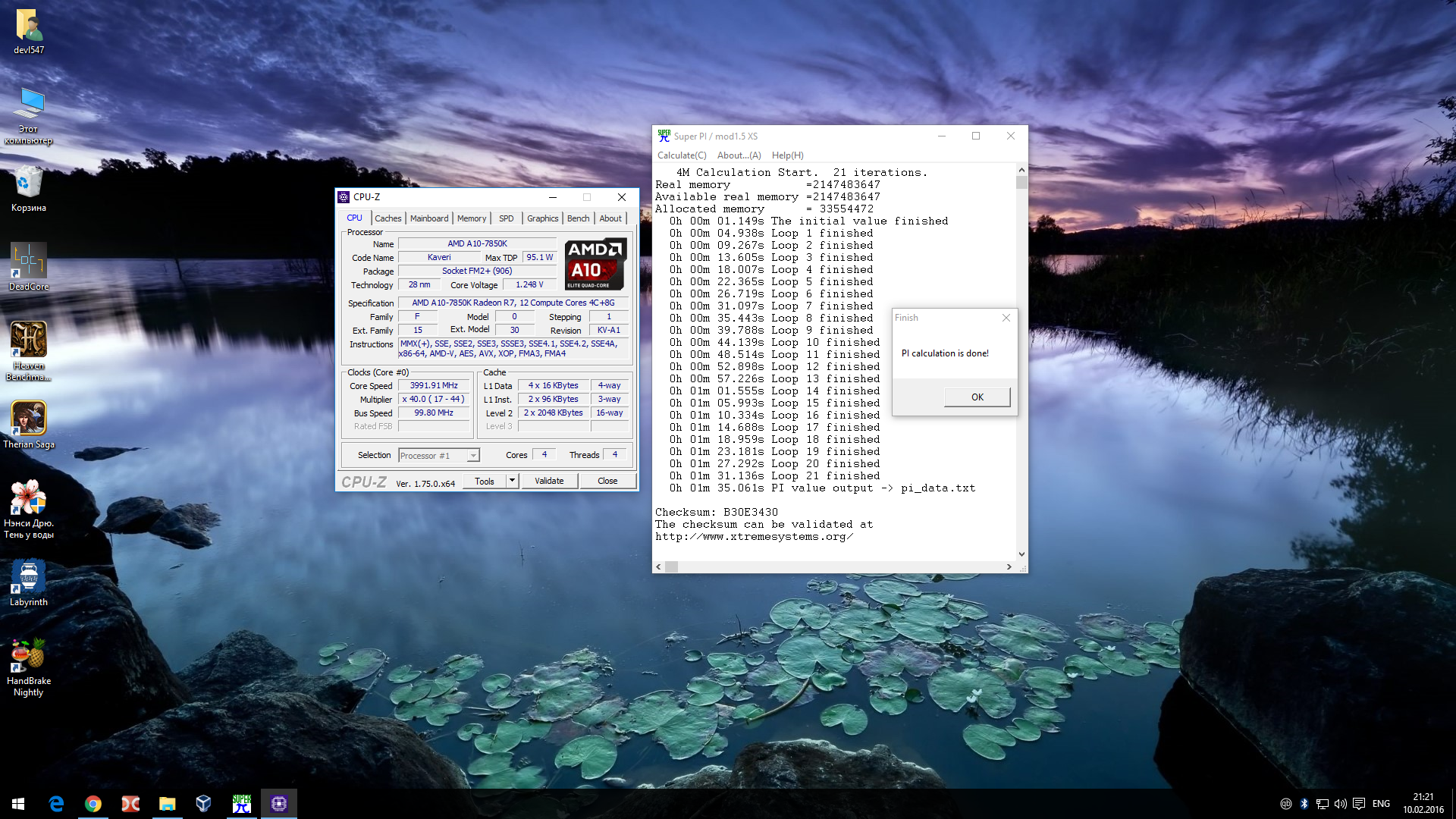This screenshot has height=819, width=1456.
Task: Click the Super PI icon in the taskbar
Action: [241, 804]
